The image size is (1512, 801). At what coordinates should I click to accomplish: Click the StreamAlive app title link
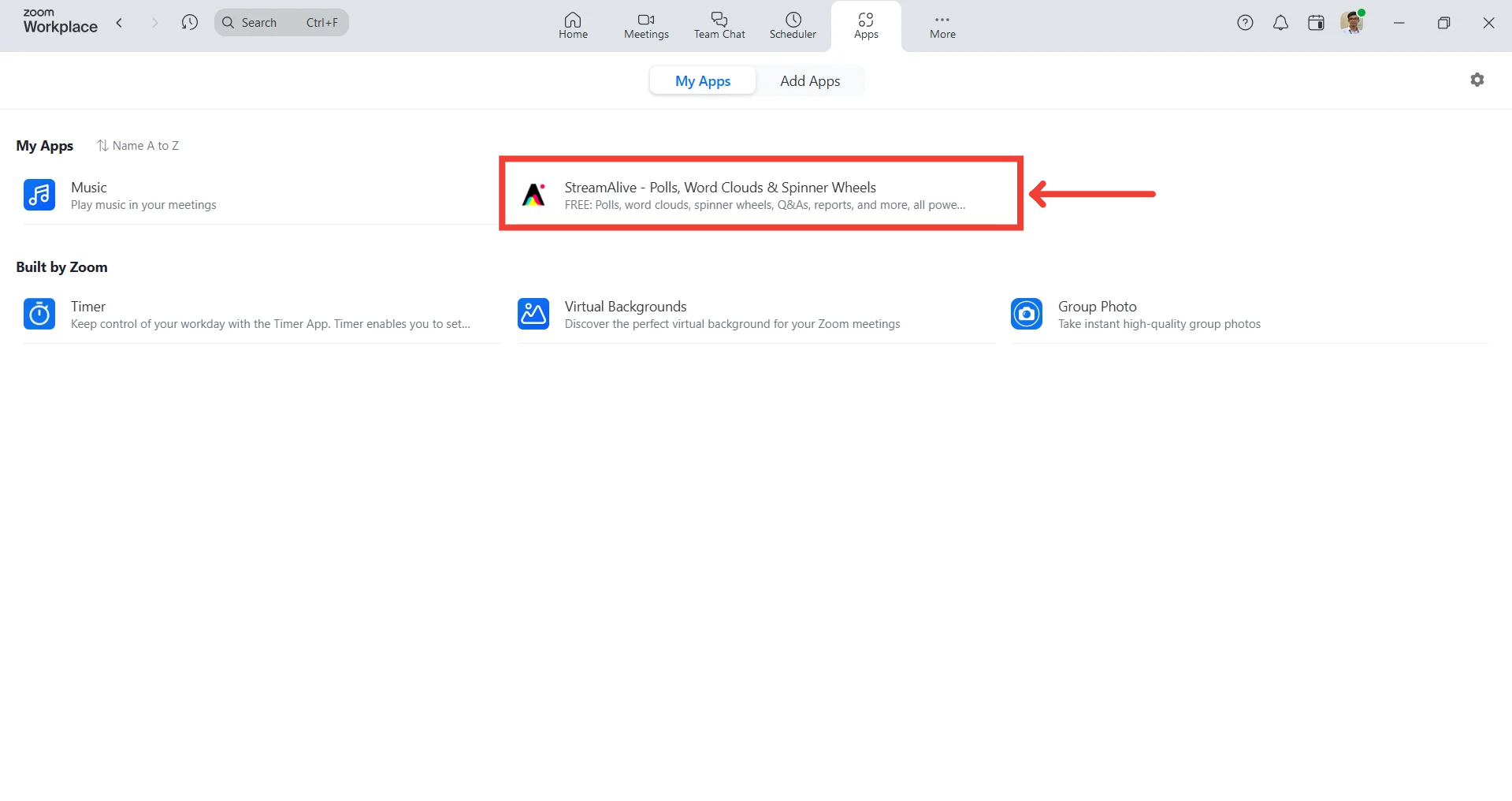tap(720, 188)
